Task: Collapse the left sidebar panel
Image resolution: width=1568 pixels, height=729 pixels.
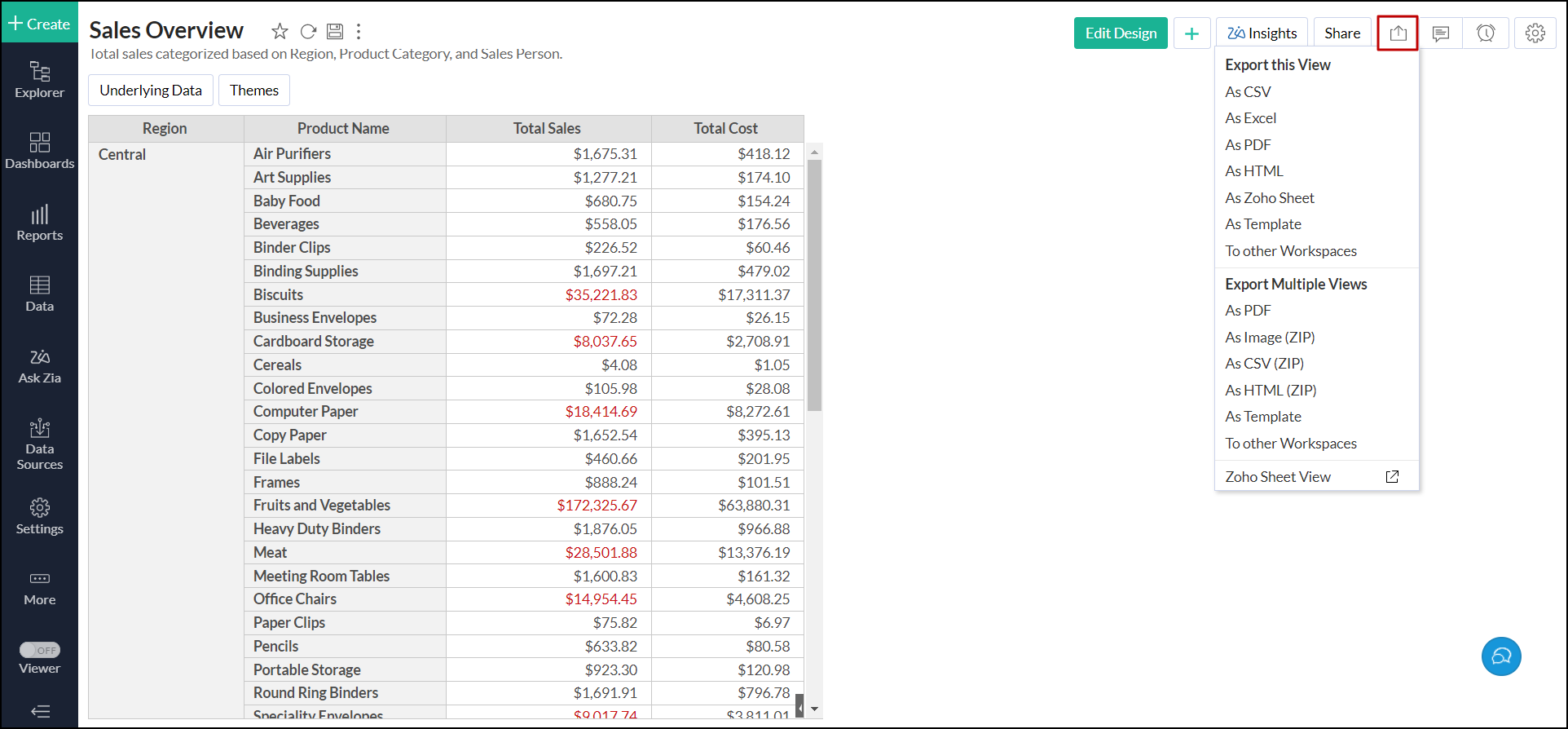Action: click(39, 711)
